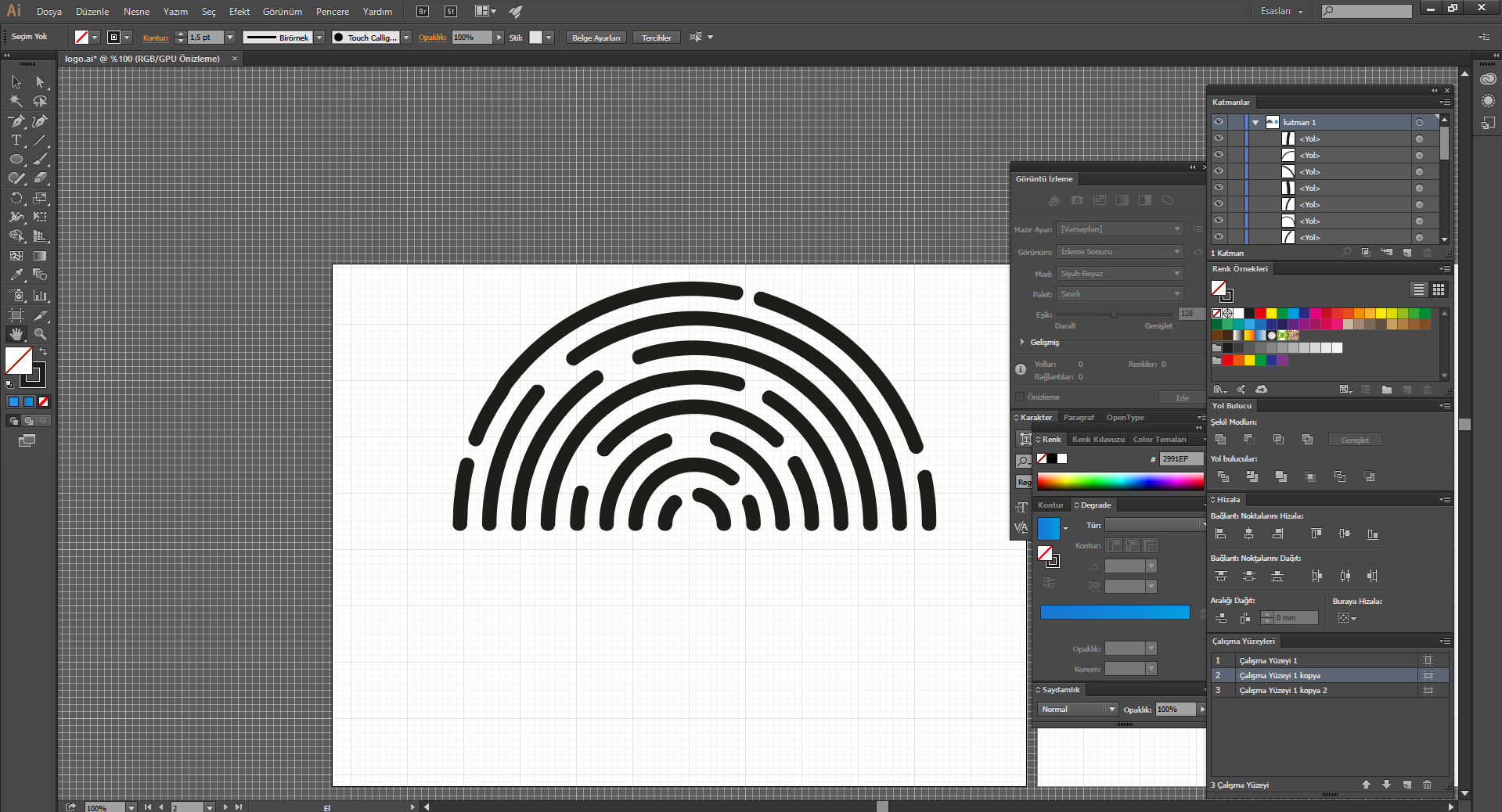
Task: Swap fill and stroke colors
Action: [x=43, y=352]
